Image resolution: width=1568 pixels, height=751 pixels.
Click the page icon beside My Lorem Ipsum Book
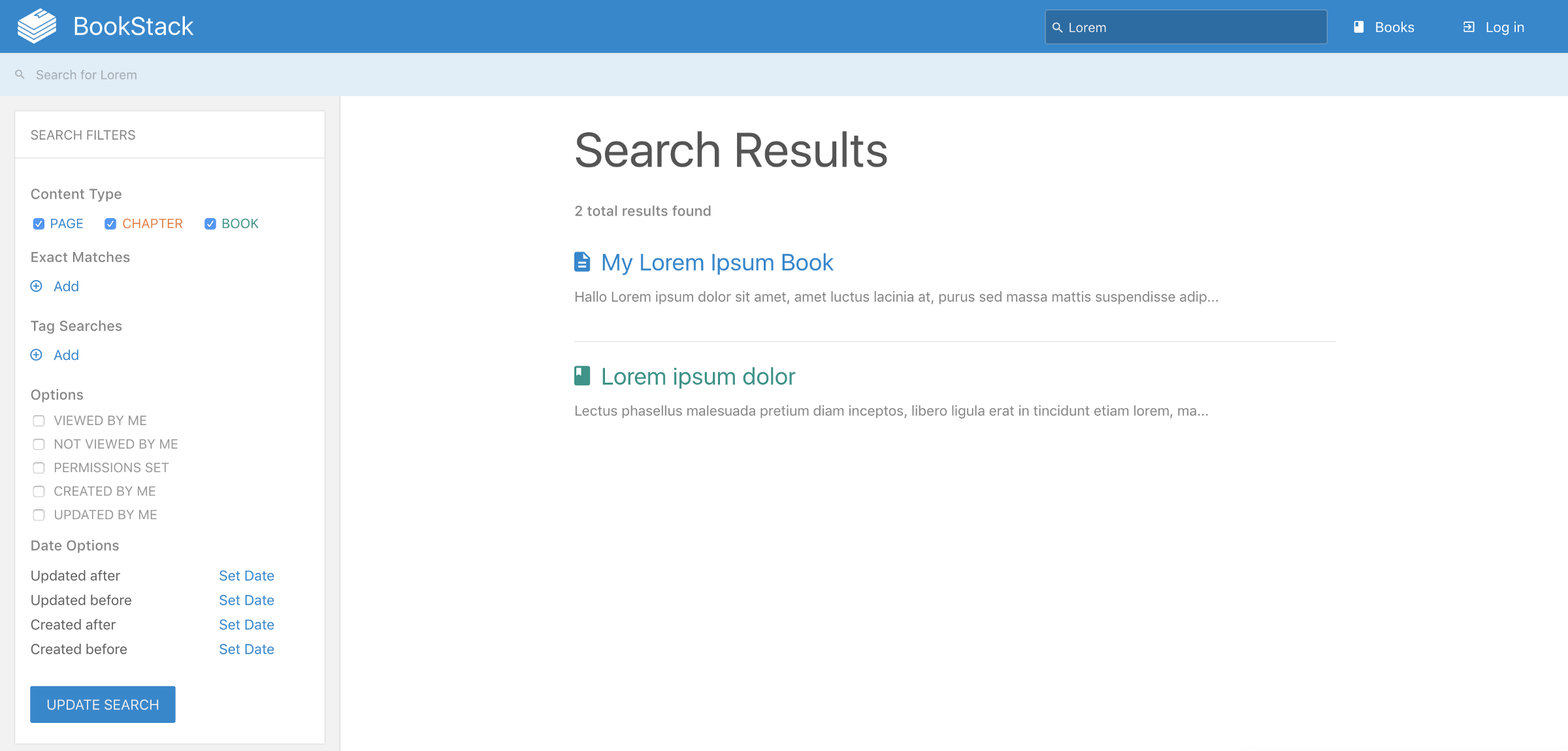tap(581, 262)
